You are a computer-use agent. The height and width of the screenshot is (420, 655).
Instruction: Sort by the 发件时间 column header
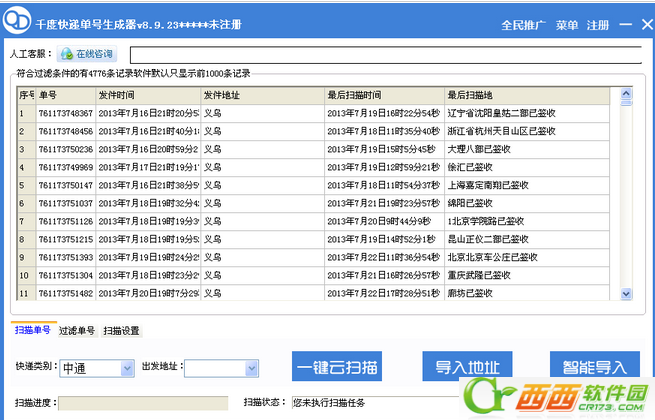148,95
